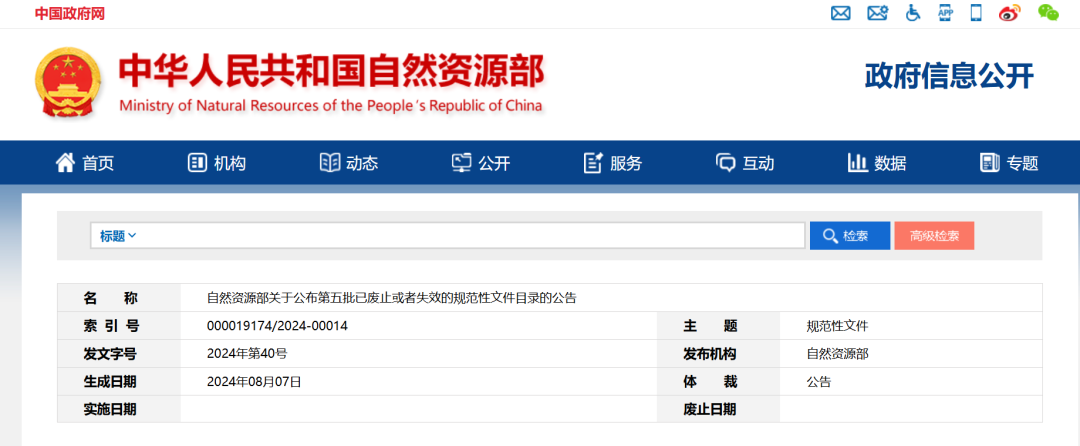The height and width of the screenshot is (446, 1080).
Task: Open the 公开 navigation item
Action: click(481, 163)
